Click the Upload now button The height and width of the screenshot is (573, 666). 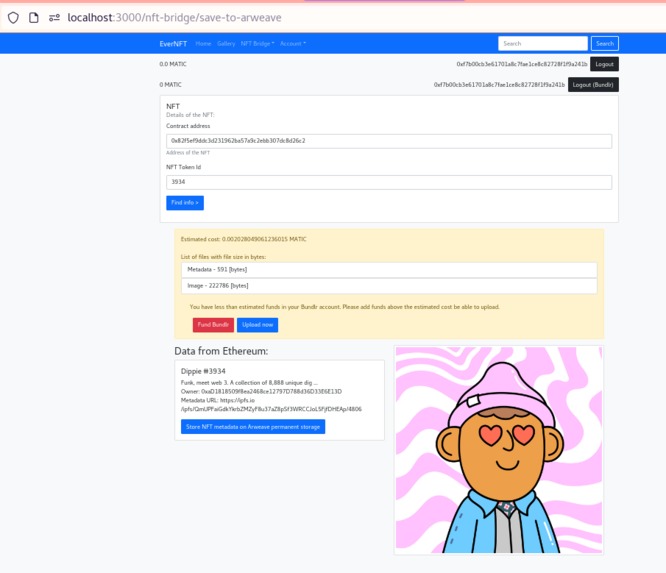257,325
